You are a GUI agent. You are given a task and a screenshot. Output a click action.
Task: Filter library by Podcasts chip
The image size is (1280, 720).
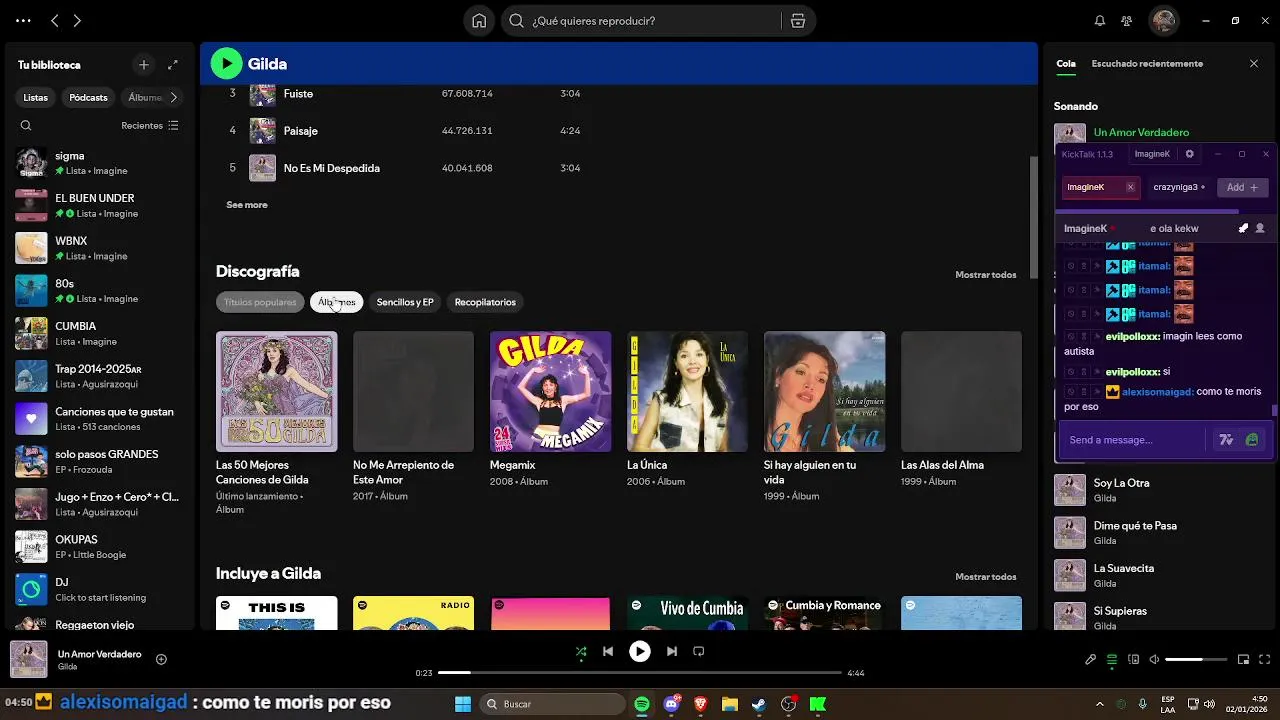pyautogui.click(x=88, y=97)
